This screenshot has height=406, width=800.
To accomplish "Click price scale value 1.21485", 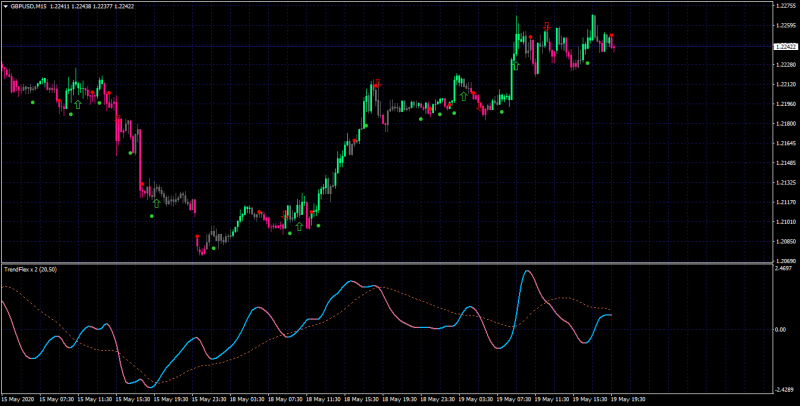I will point(785,163).
